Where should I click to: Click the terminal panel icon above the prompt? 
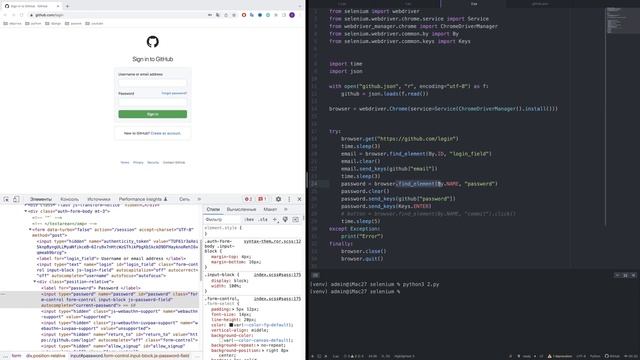(315, 275)
